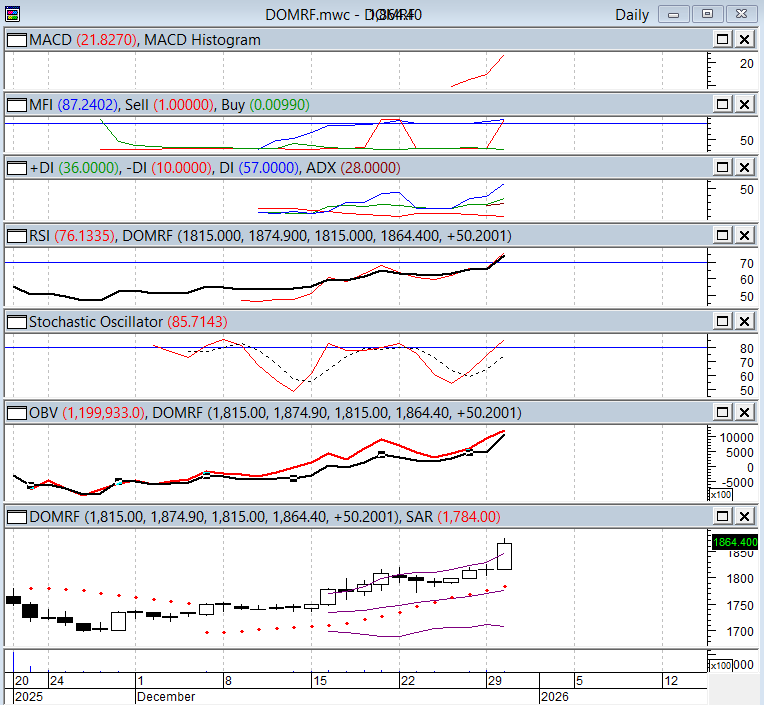Image resolution: width=764 pixels, height=705 pixels.
Task: Click the x100 scale box in volume panel
Action: 721,666
